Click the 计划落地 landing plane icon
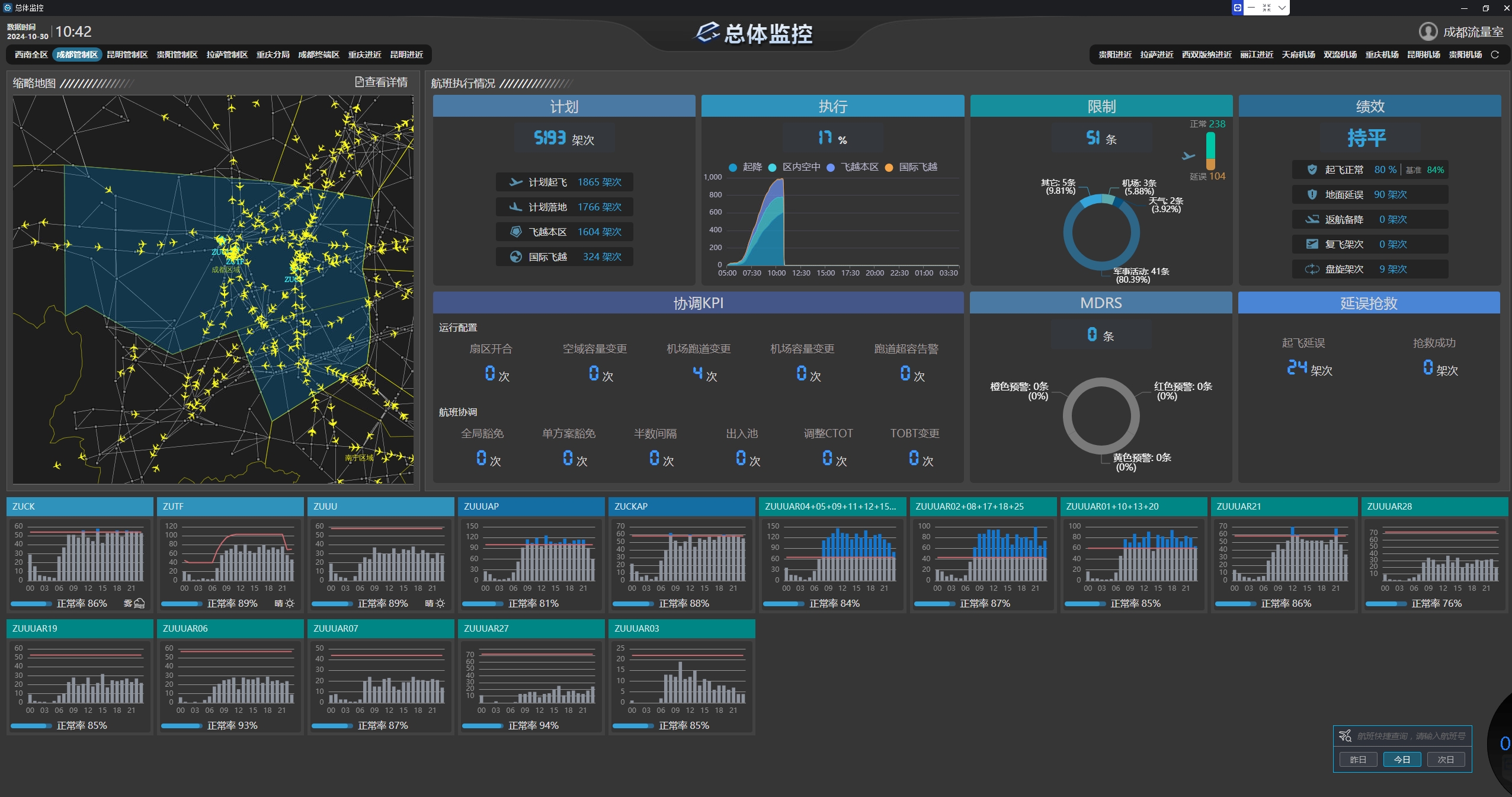 click(x=516, y=207)
